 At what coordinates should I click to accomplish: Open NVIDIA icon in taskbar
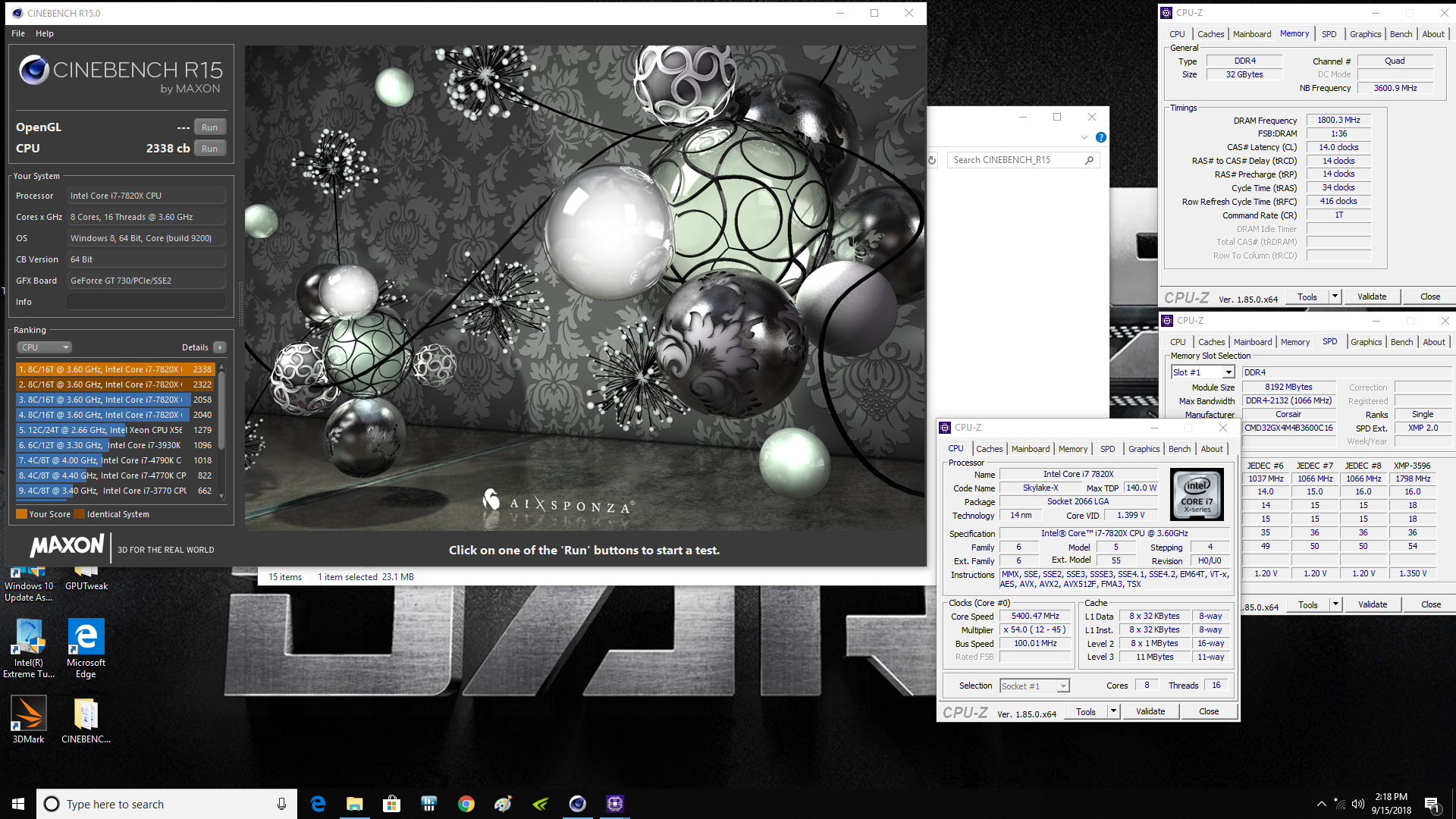(540, 804)
